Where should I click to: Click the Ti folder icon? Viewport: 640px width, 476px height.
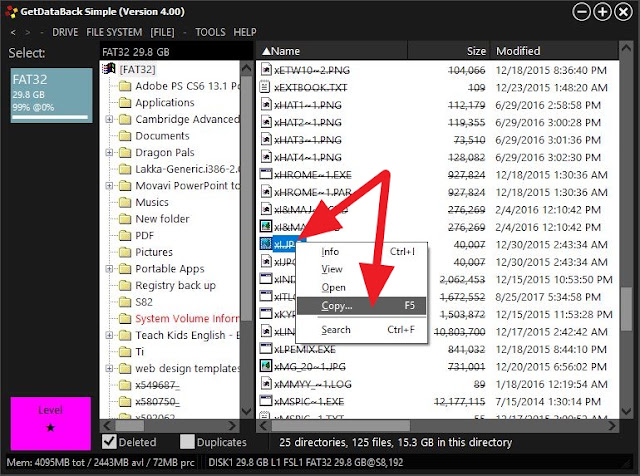(x=124, y=352)
